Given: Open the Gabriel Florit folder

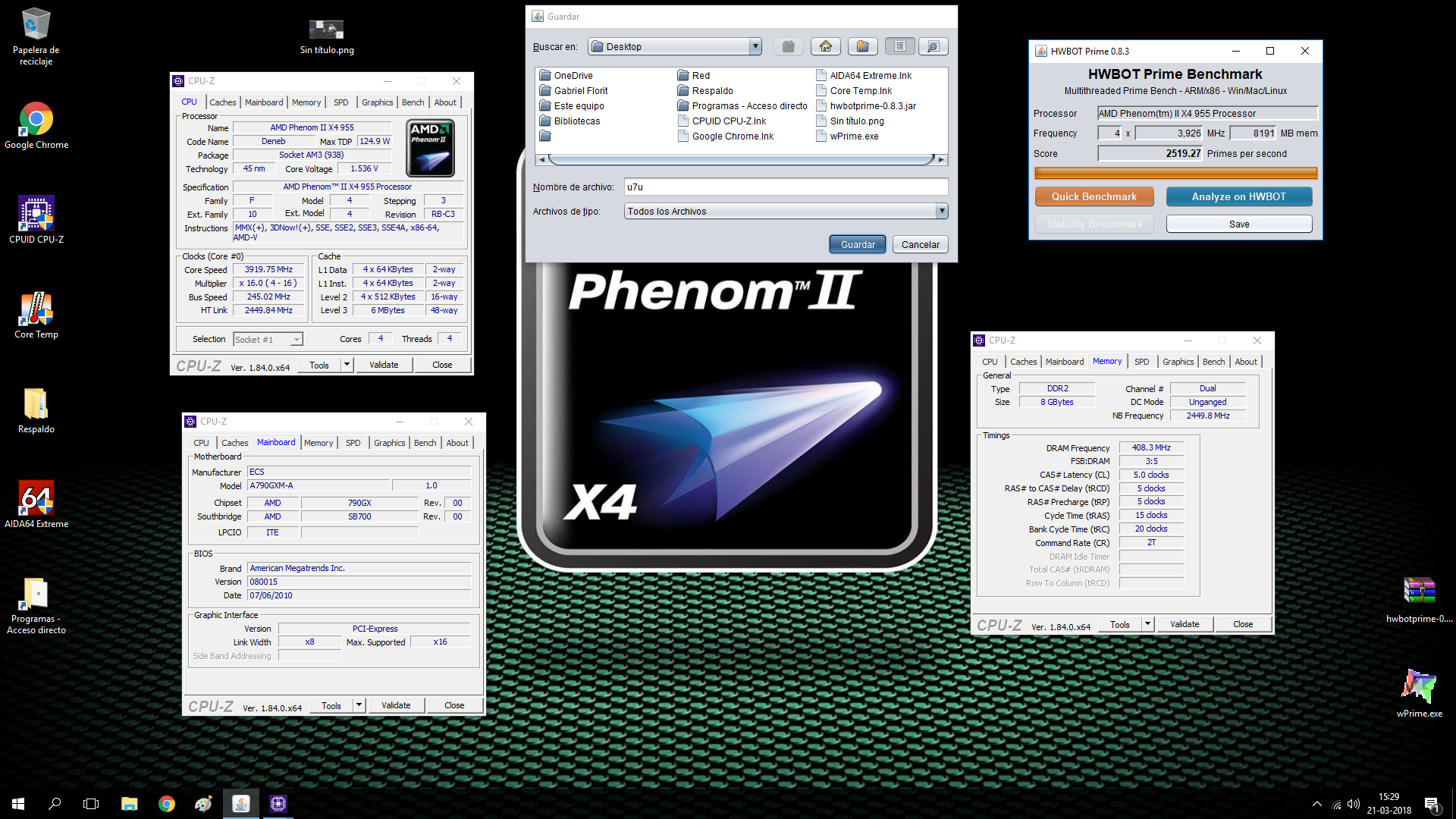Looking at the screenshot, I should click(573, 90).
